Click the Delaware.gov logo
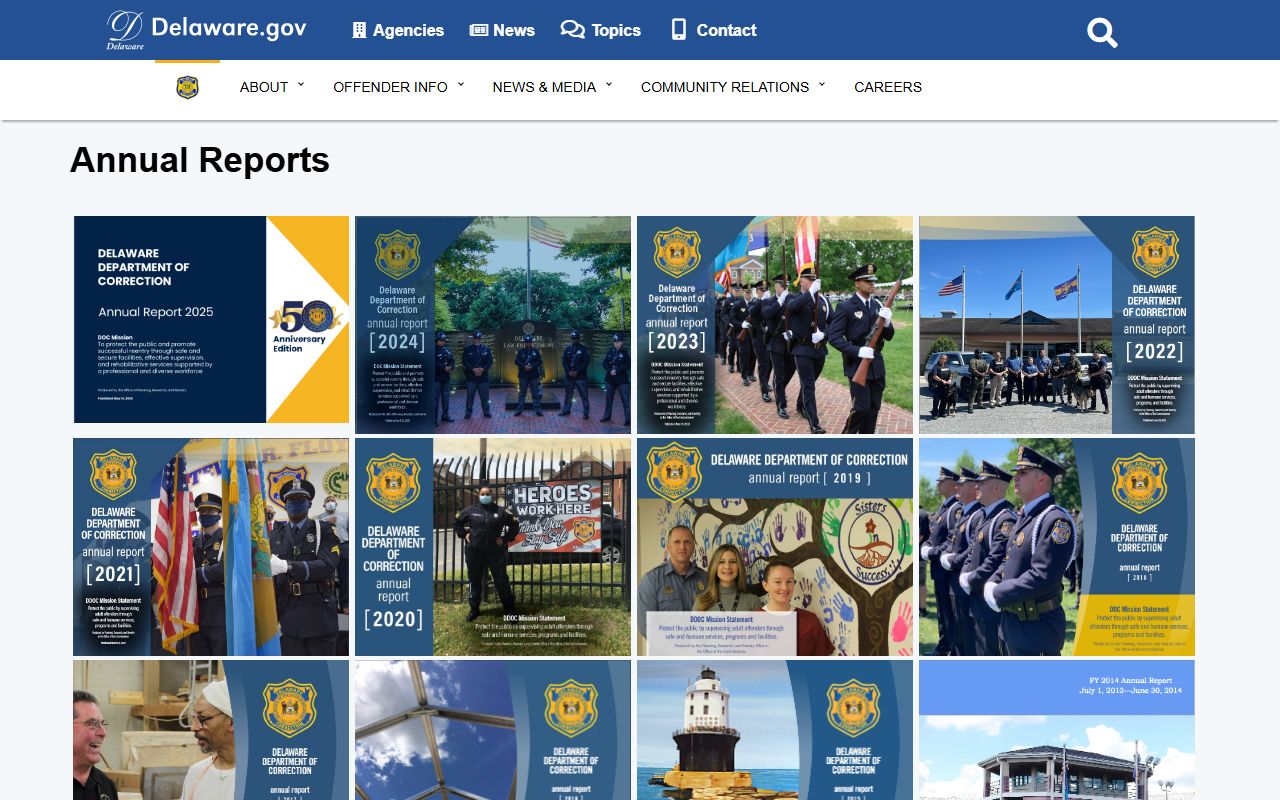 (206, 30)
